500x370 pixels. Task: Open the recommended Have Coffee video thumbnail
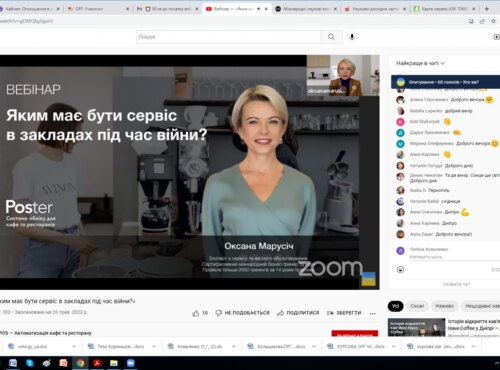point(416,328)
